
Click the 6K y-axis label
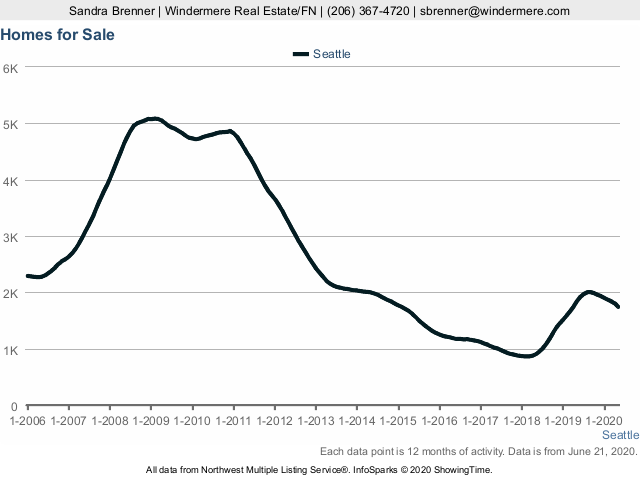click(11, 68)
